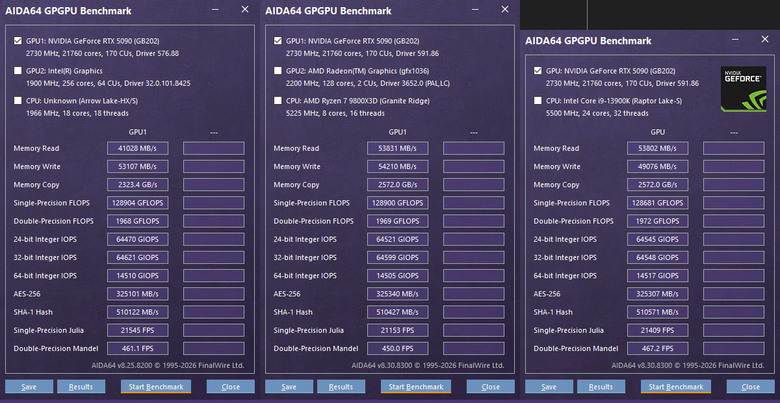Click the Close button in left window

[x=230, y=387]
